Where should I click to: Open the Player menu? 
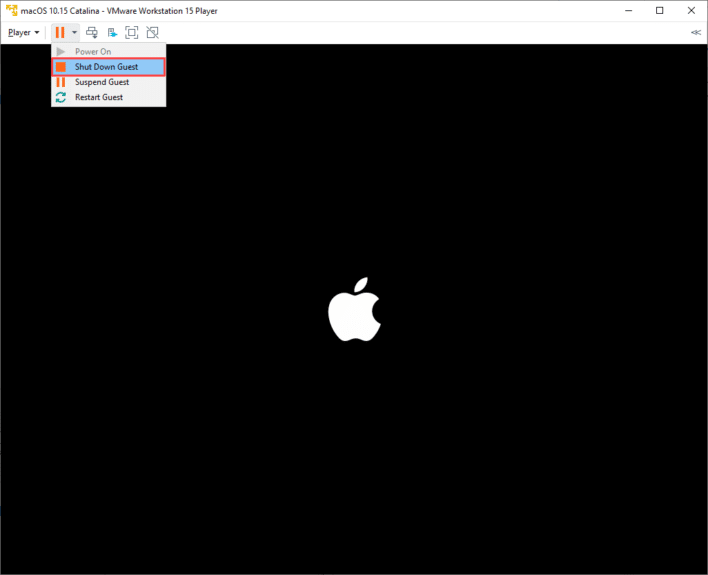click(23, 33)
